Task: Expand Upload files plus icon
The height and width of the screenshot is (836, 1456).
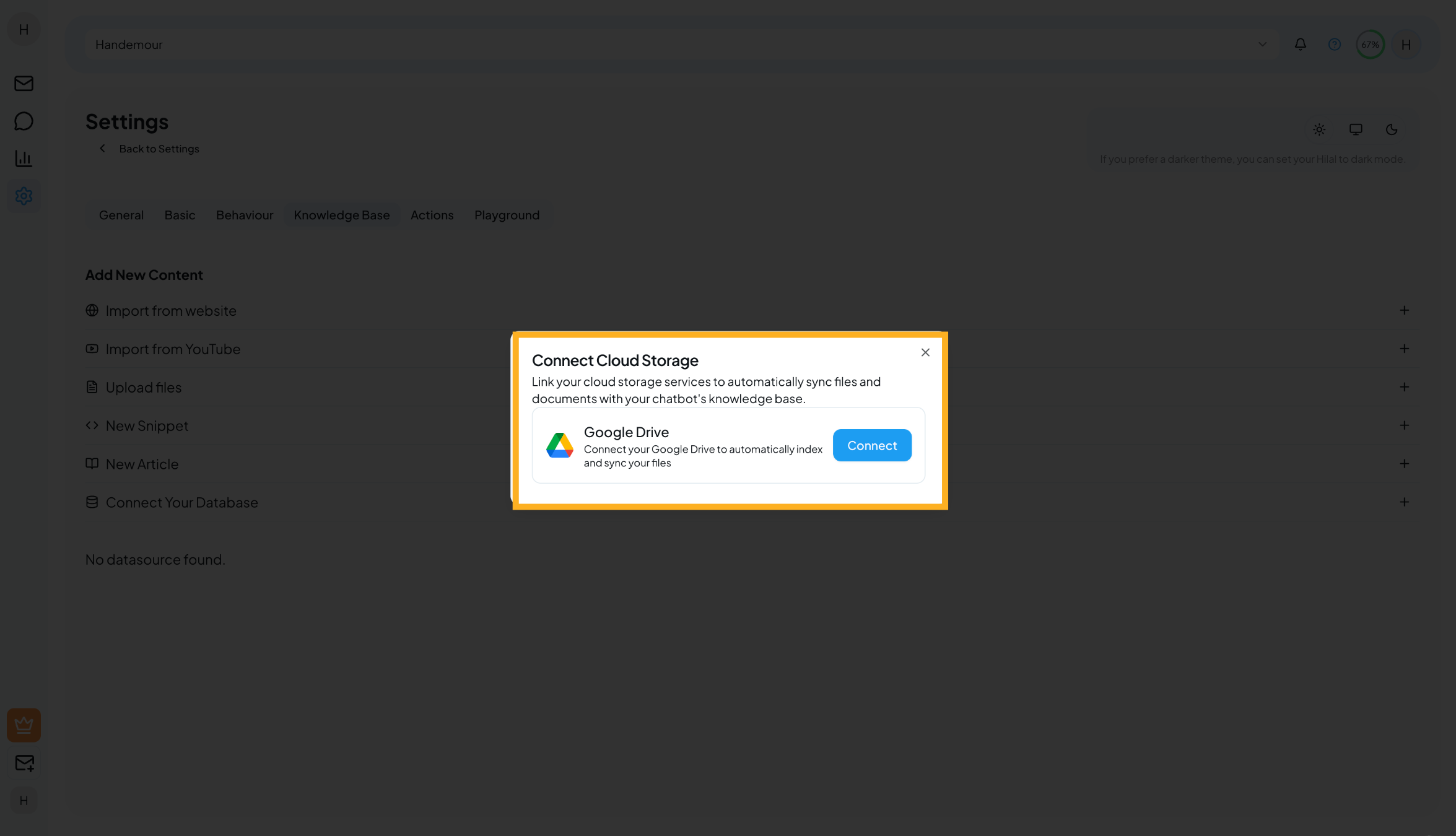Action: tap(1404, 387)
